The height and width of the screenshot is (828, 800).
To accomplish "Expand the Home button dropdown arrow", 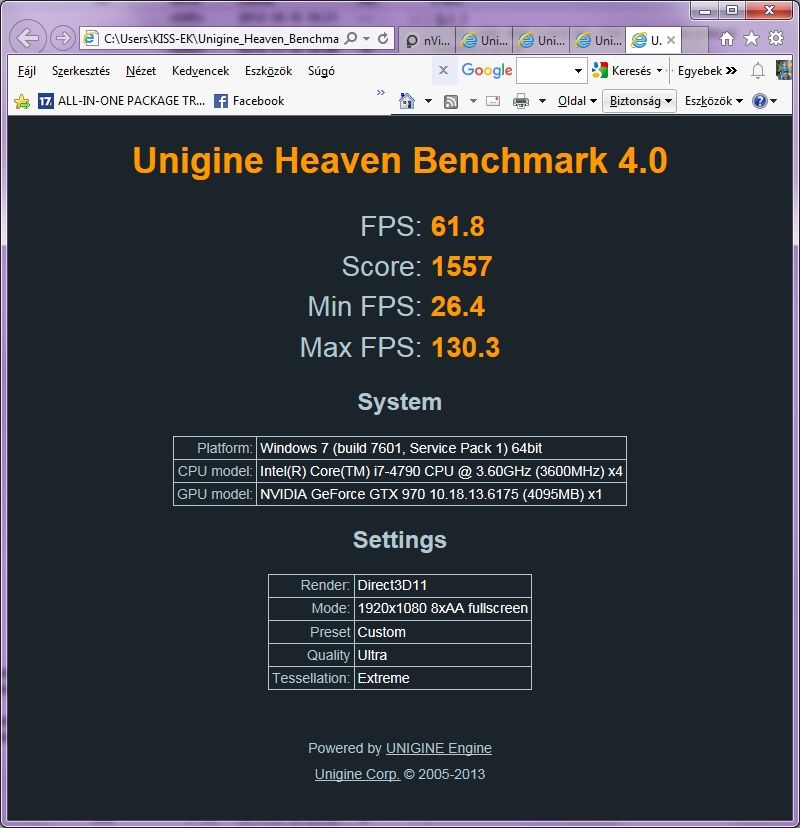I will tap(428, 101).
